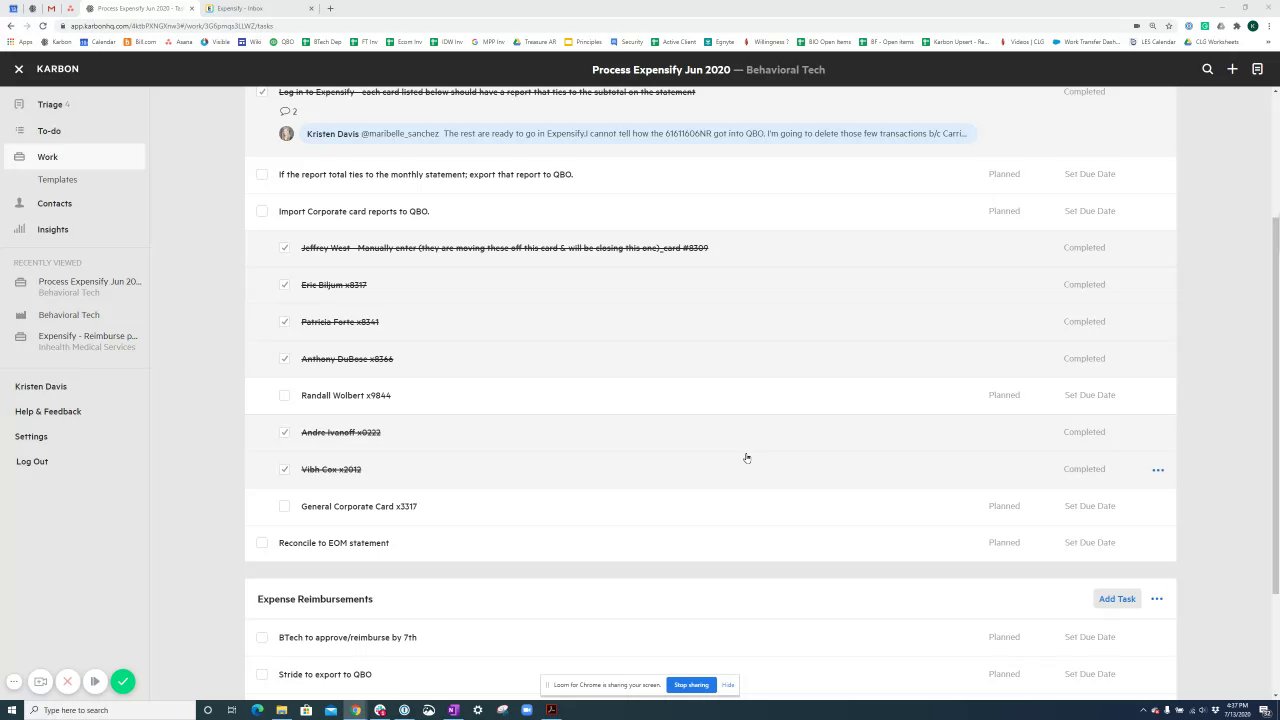The width and height of the screenshot is (1280, 720).
Task: Go to To-do in sidebar
Action: point(49,131)
